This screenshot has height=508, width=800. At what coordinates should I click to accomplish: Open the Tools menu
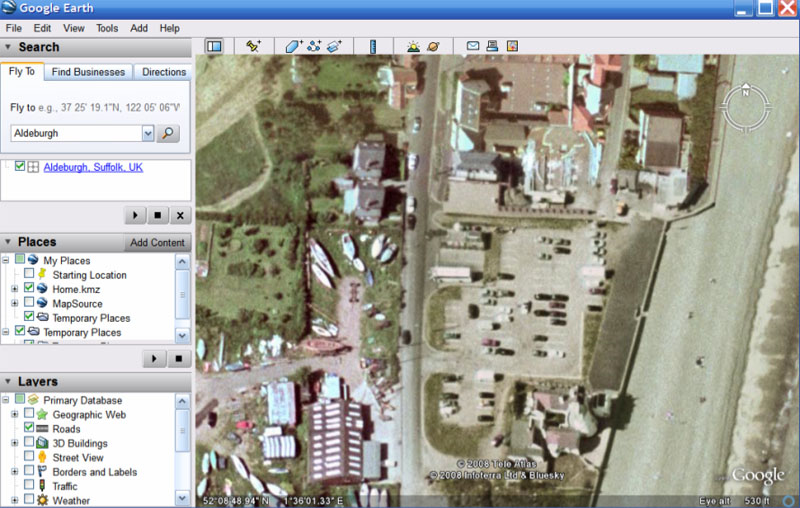point(107,29)
